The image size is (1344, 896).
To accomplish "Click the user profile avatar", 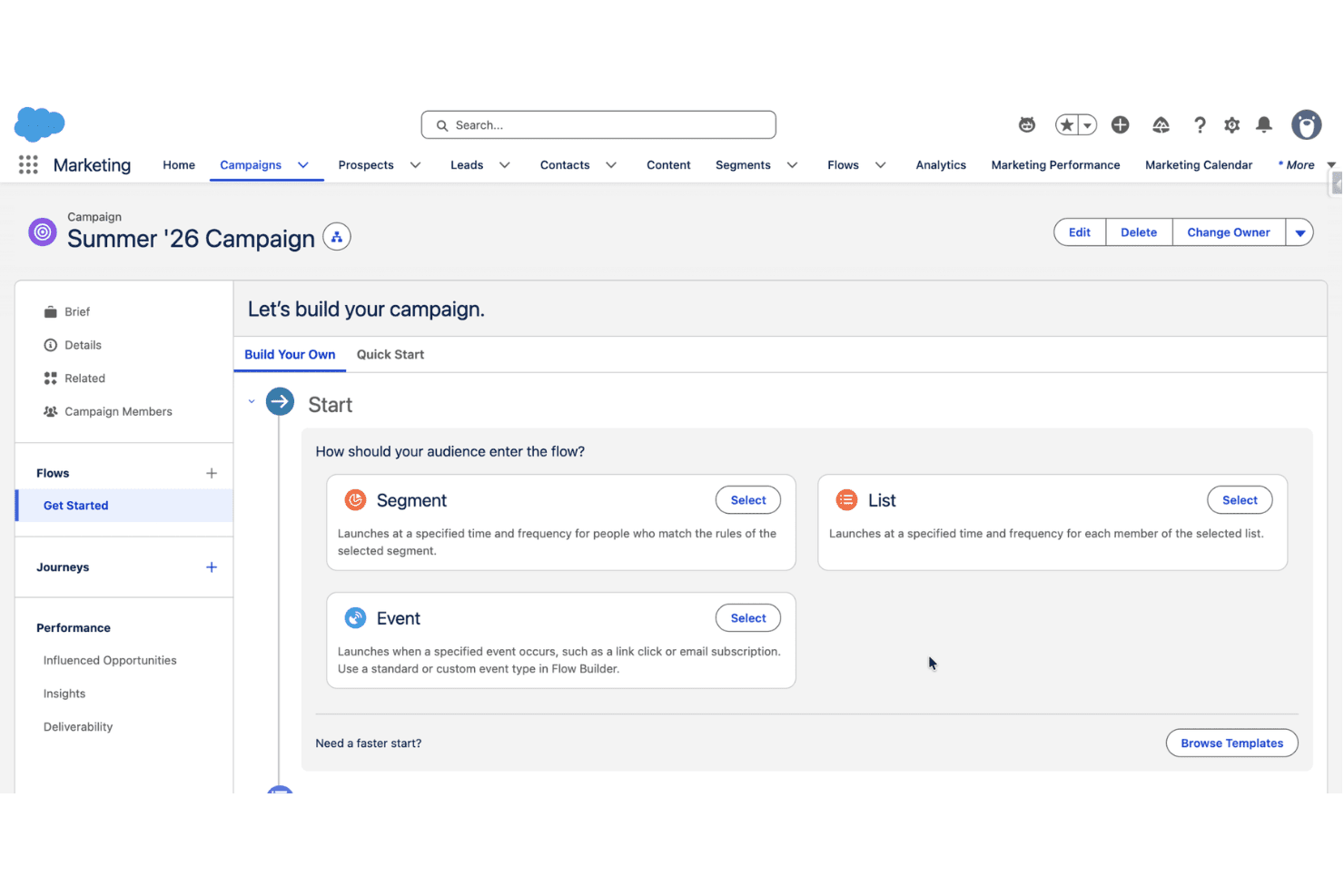I will tap(1307, 124).
